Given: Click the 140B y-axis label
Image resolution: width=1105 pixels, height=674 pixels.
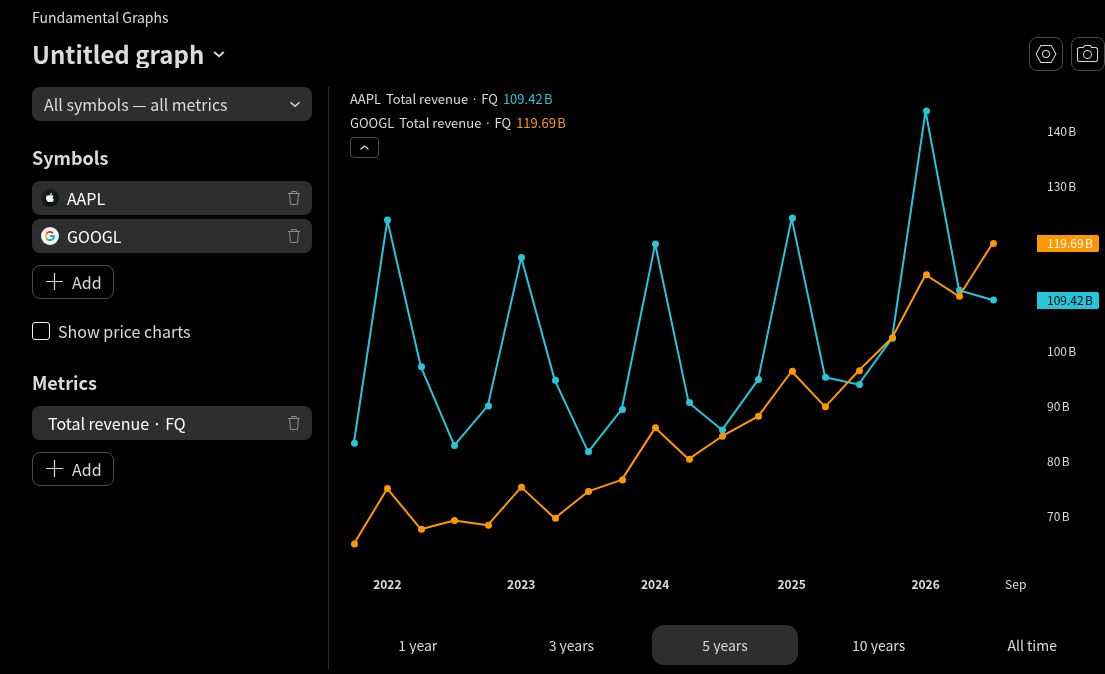Looking at the screenshot, I should click(1061, 132).
